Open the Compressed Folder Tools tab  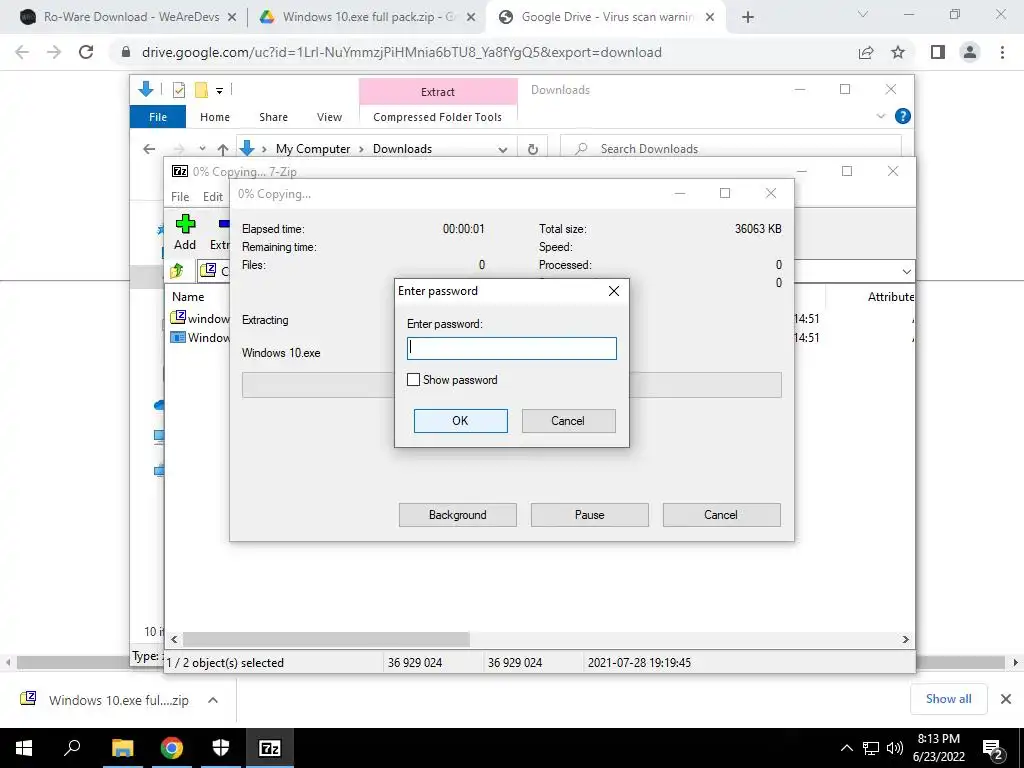tap(438, 117)
